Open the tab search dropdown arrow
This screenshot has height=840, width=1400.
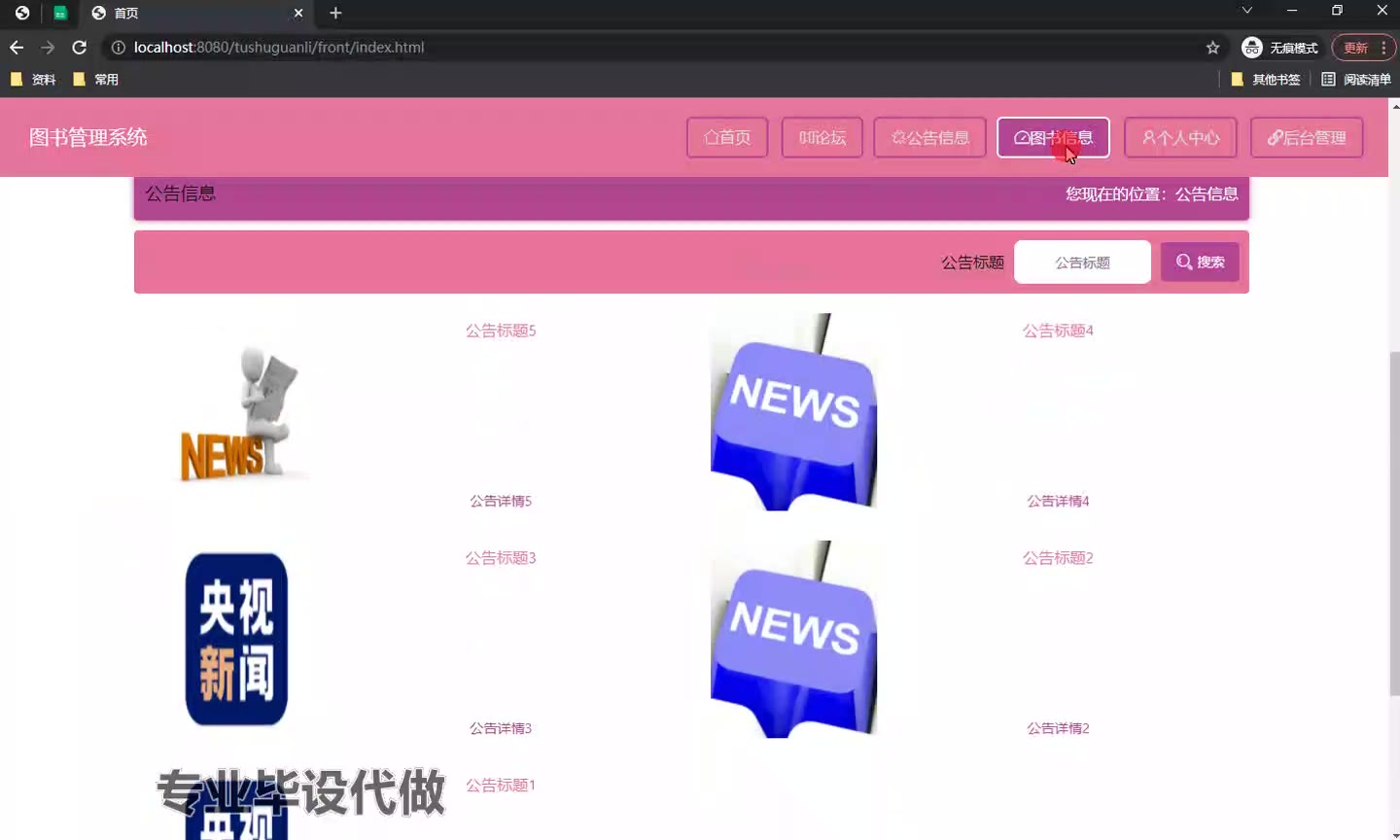pyautogui.click(x=1246, y=11)
